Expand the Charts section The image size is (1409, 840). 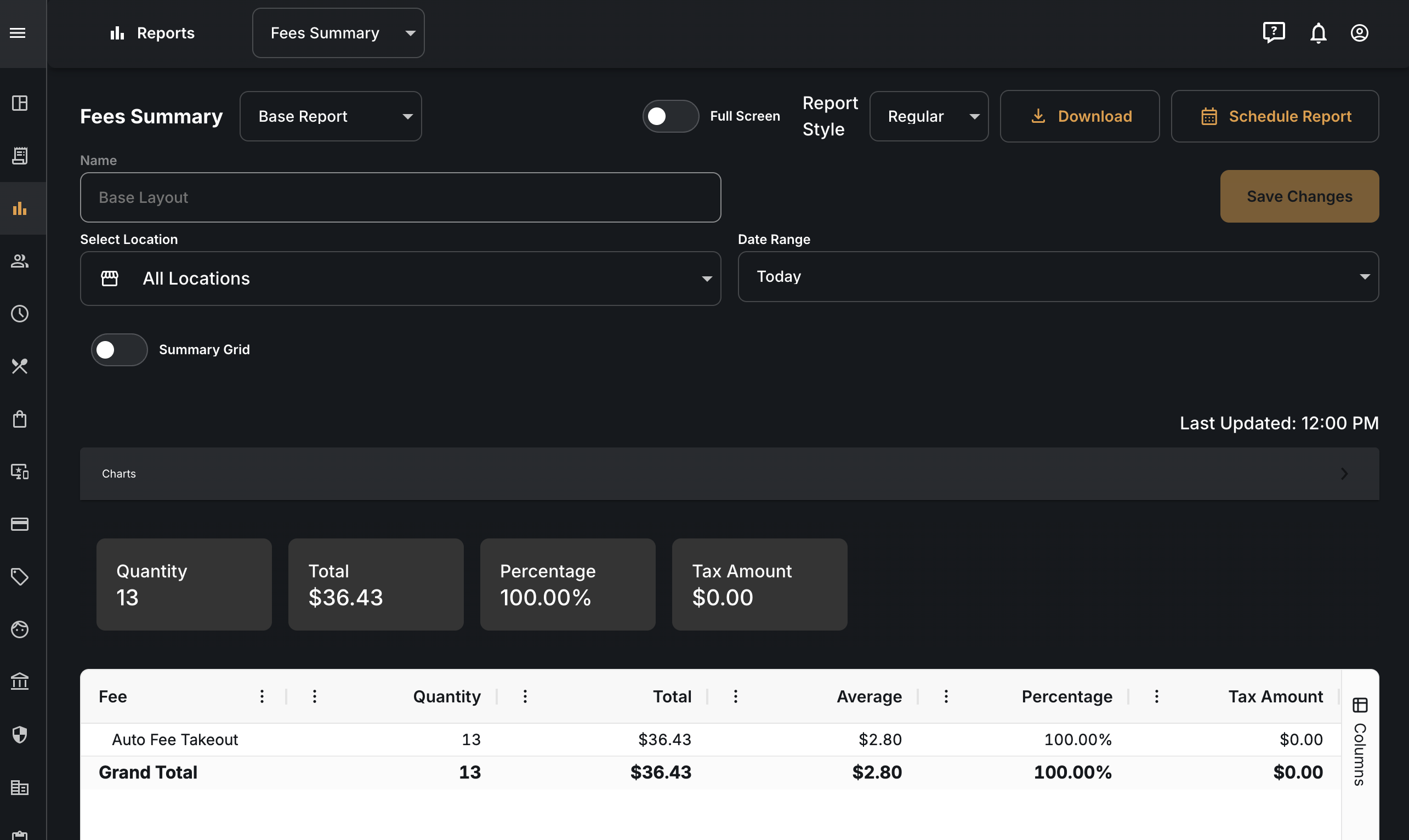point(729,474)
